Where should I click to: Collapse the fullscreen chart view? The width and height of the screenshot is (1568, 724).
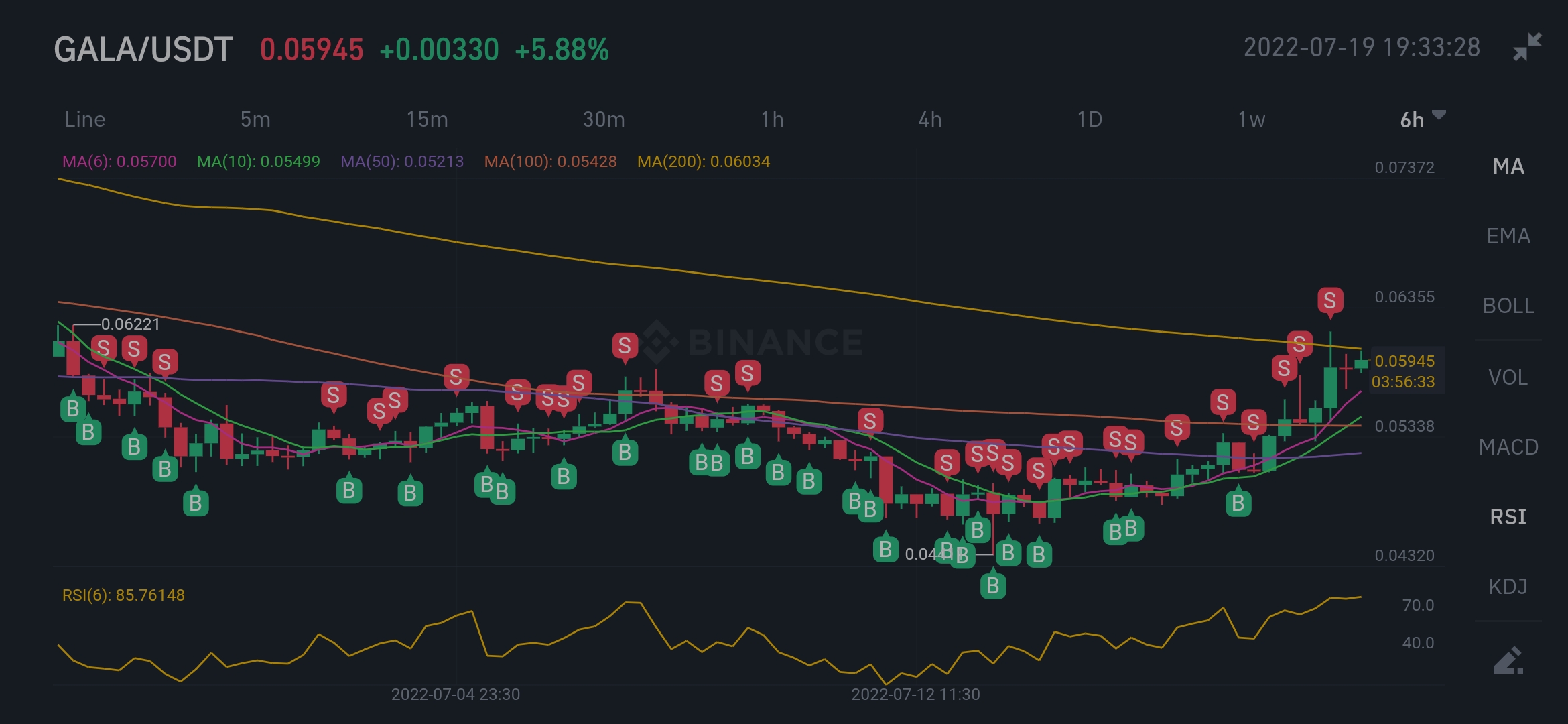(x=1527, y=46)
